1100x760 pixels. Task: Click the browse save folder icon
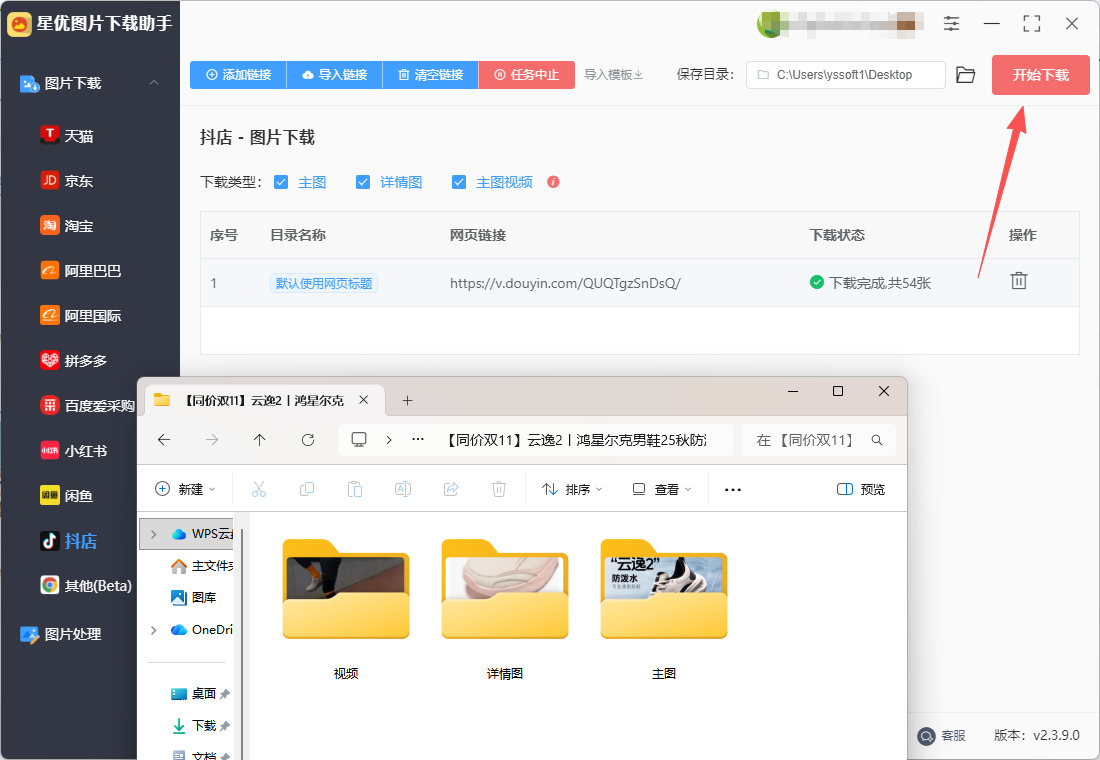(x=965, y=74)
